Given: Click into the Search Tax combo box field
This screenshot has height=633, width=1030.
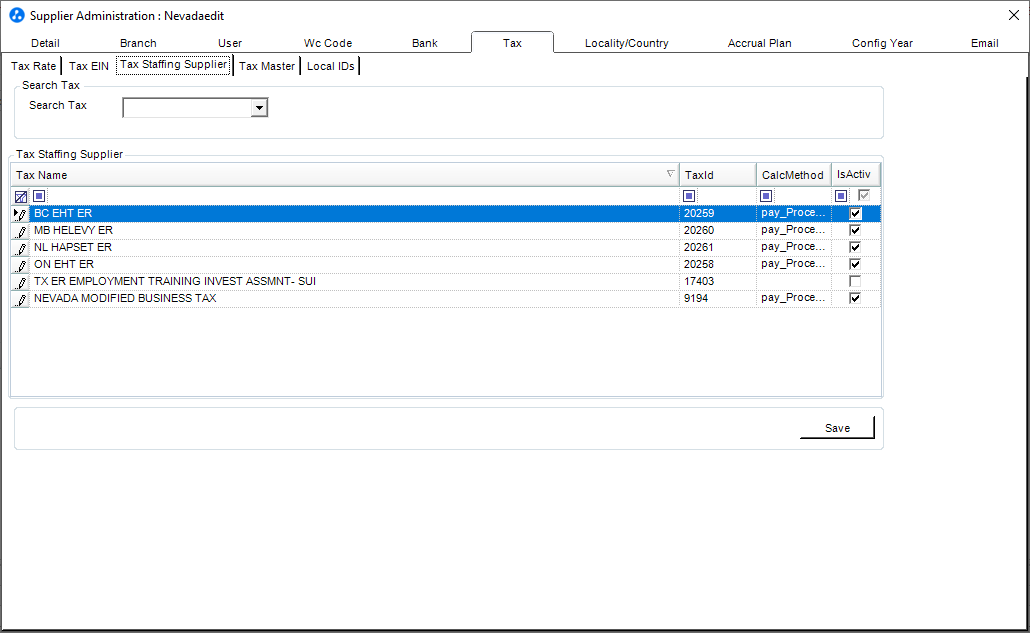Looking at the screenshot, I should click(187, 108).
